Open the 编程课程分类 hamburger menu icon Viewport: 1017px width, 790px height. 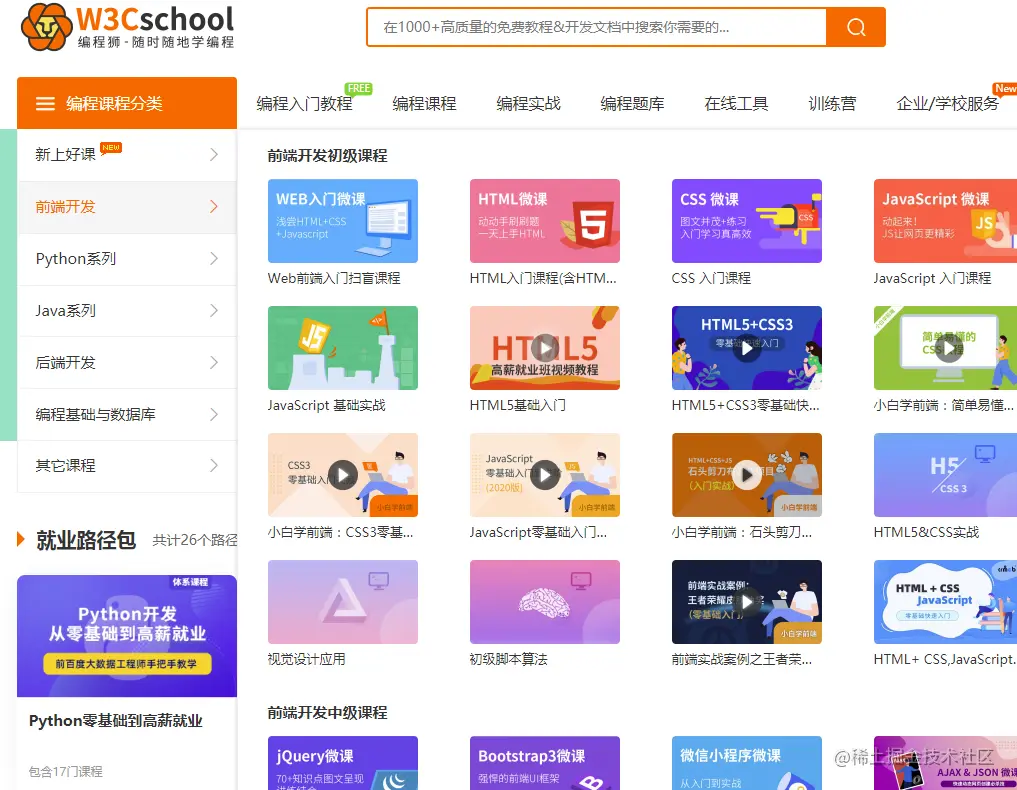(45, 104)
